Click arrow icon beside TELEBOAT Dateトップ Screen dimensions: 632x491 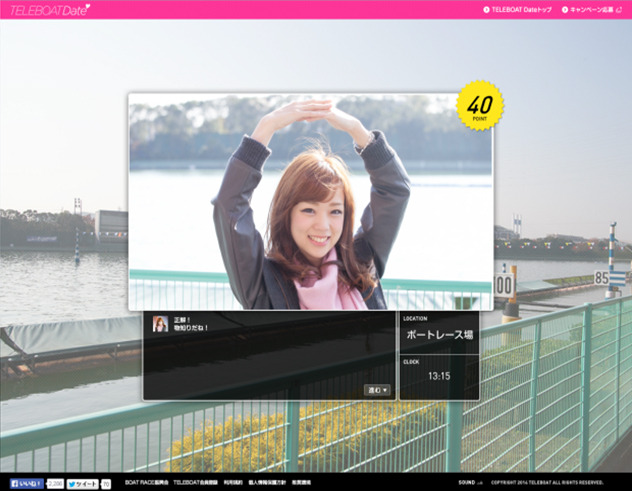[486, 9]
